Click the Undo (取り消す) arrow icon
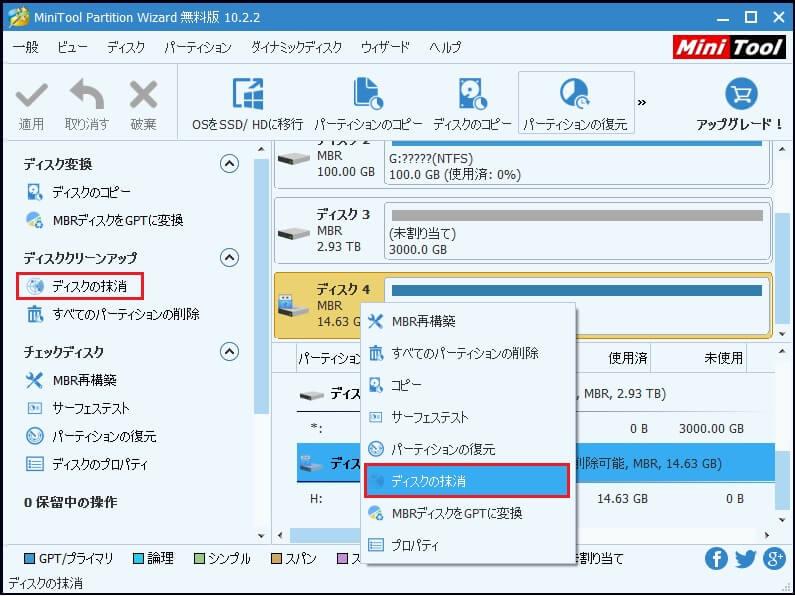 tap(87, 94)
